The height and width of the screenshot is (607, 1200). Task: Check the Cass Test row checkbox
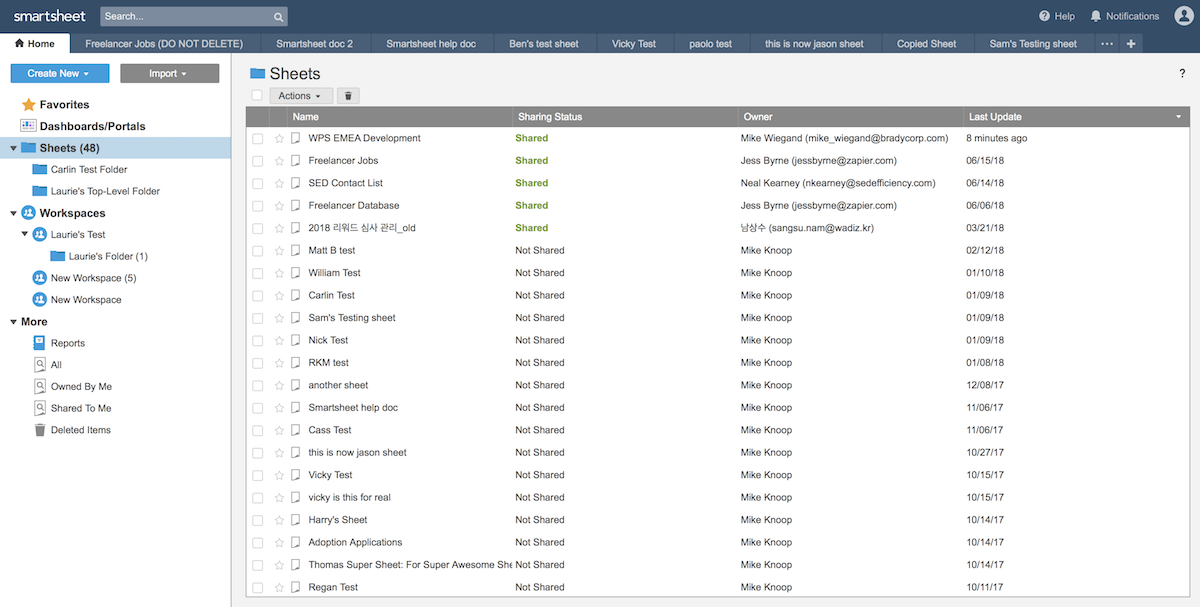pyautogui.click(x=258, y=430)
